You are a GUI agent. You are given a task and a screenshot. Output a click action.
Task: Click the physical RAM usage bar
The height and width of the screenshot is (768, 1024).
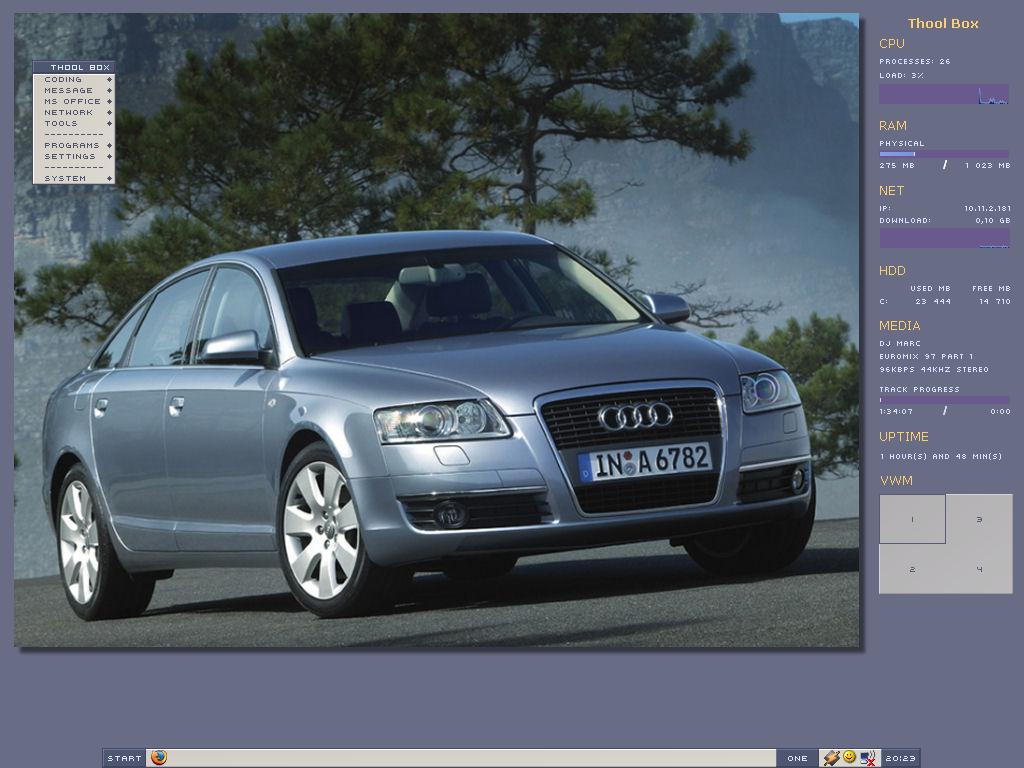coord(944,154)
